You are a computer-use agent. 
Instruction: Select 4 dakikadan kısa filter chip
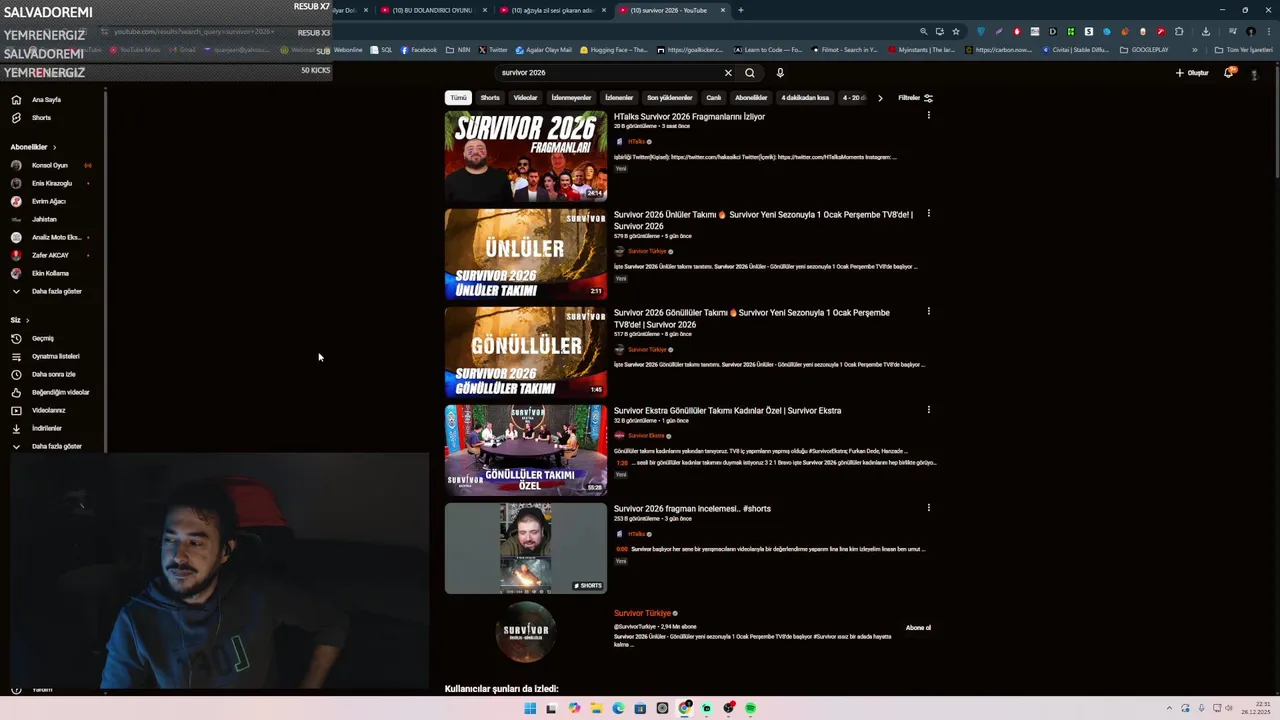point(805,98)
